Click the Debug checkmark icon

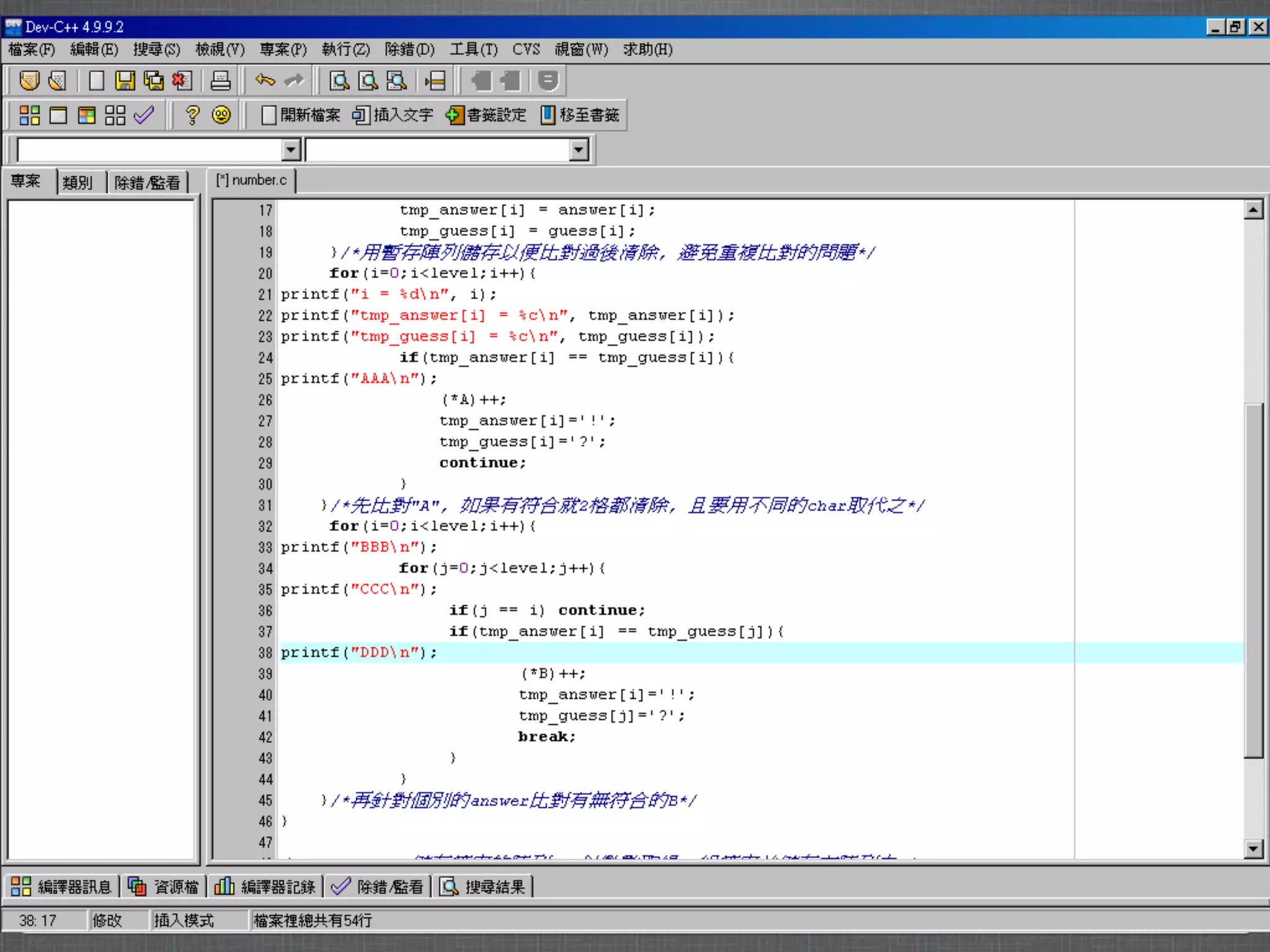pyautogui.click(x=144, y=115)
